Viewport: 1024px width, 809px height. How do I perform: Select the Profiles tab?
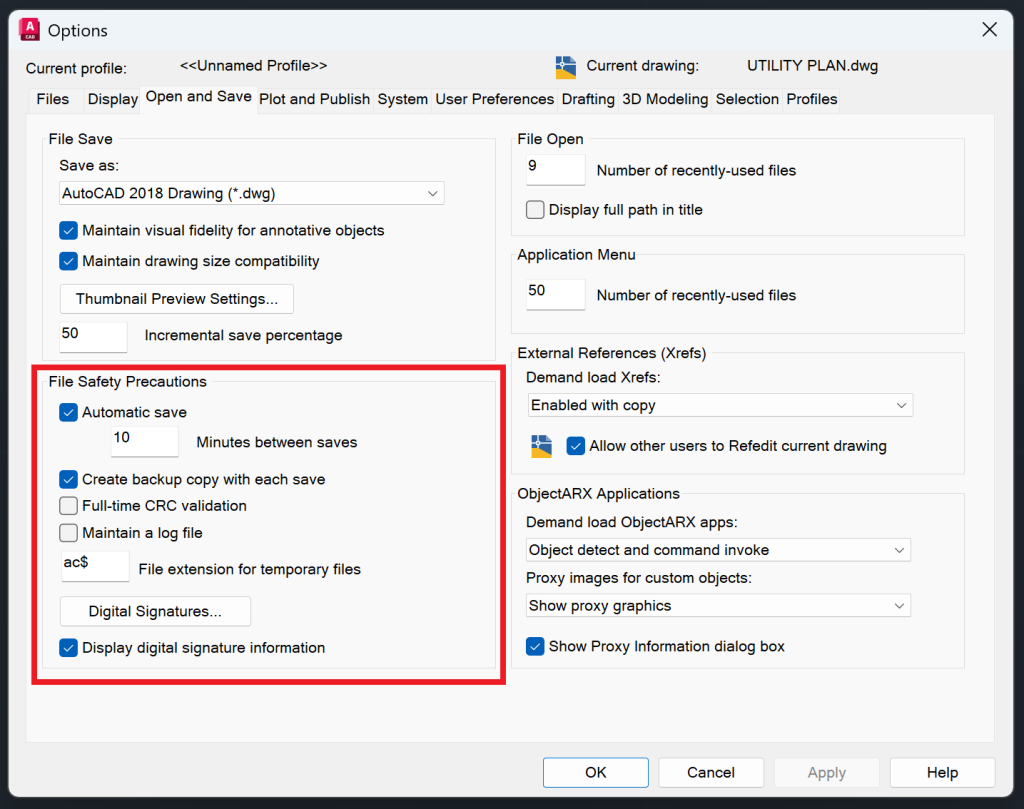[x=811, y=99]
